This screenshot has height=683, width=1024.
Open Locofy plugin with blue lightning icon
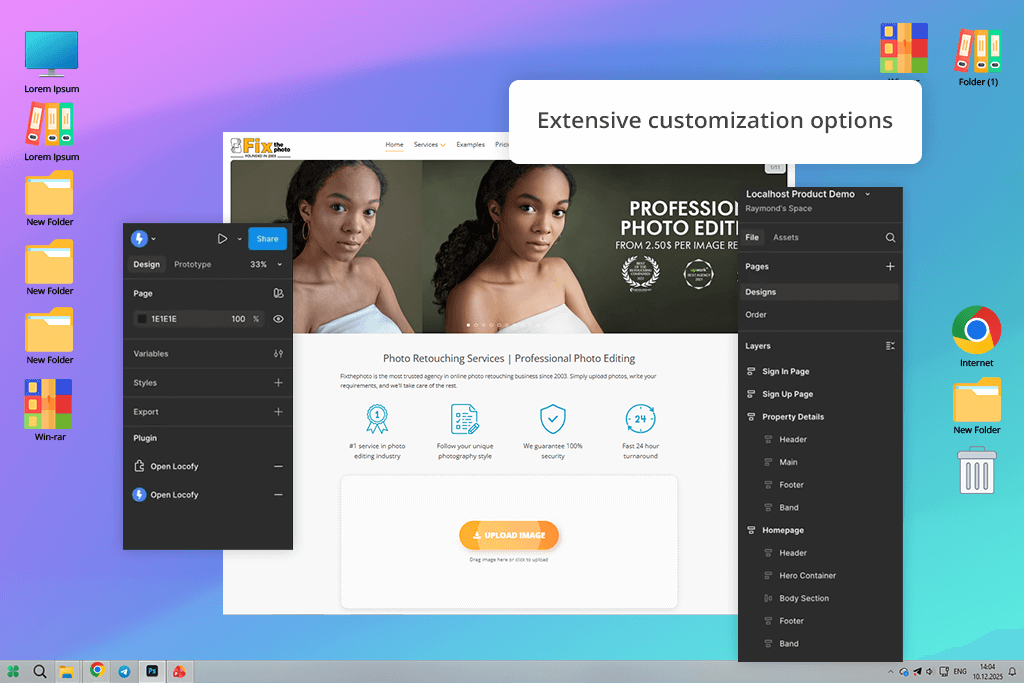[139, 494]
